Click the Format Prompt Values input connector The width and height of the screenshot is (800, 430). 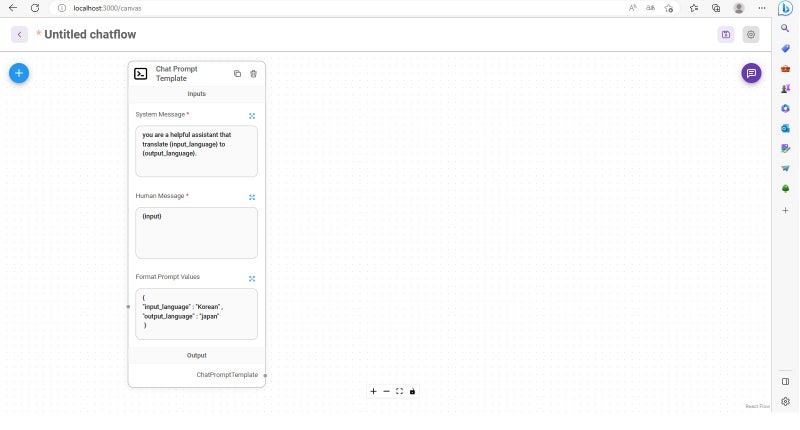point(128,307)
